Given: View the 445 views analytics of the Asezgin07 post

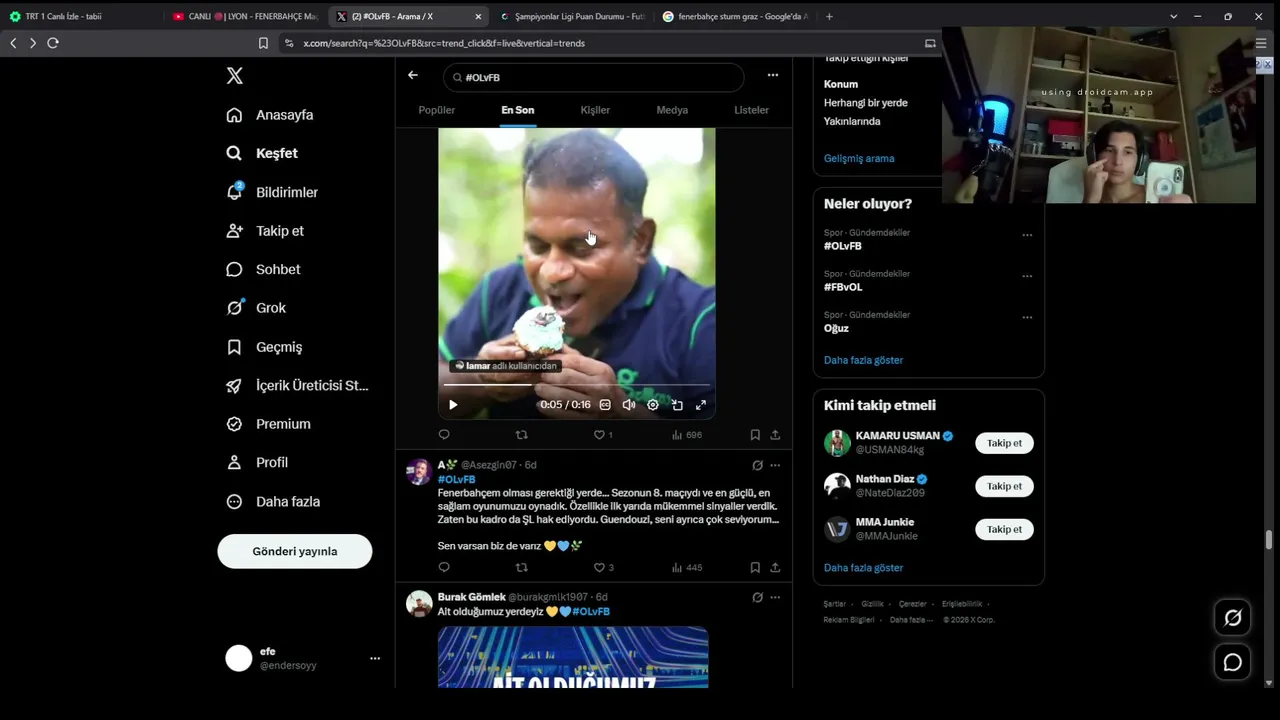Looking at the screenshot, I should point(687,567).
